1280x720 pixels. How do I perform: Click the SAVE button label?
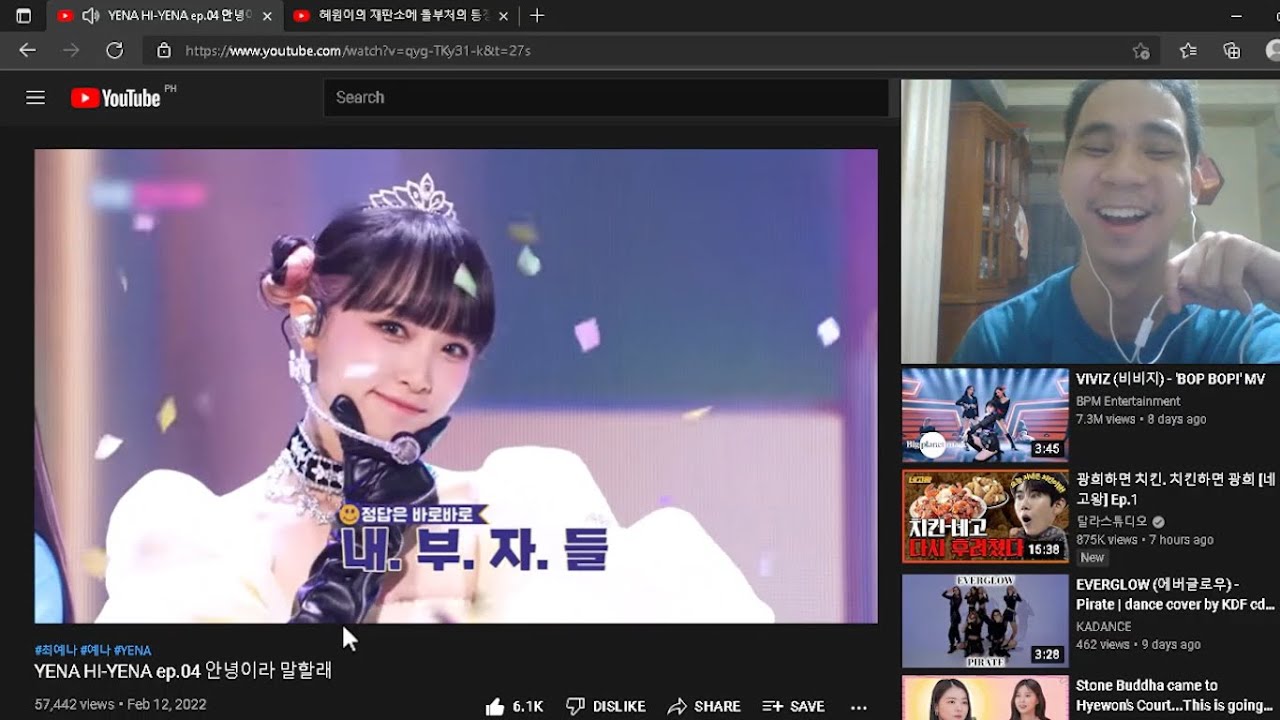coord(807,707)
